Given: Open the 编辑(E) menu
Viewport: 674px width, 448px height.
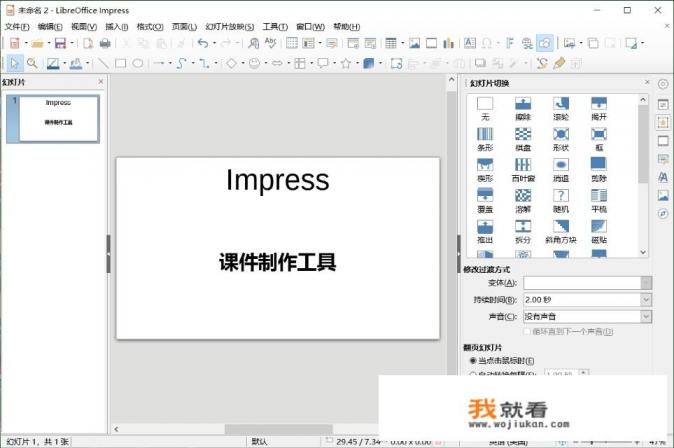Looking at the screenshot, I should click(x=50, y=27).
